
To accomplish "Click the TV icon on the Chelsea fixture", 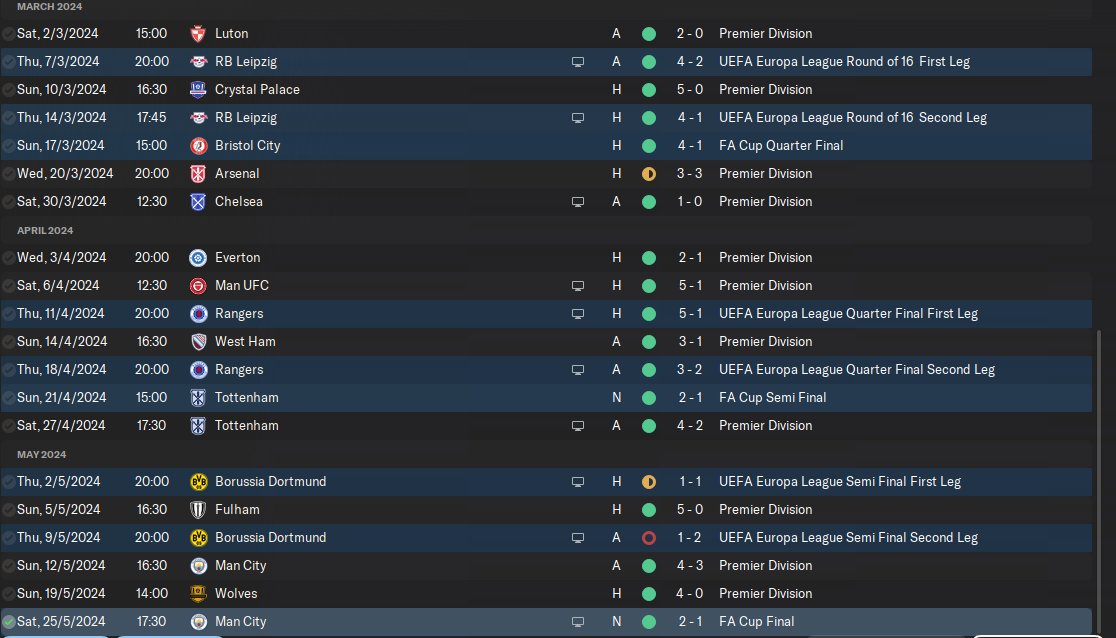I will pyautogui.click(x=577, y=201).
